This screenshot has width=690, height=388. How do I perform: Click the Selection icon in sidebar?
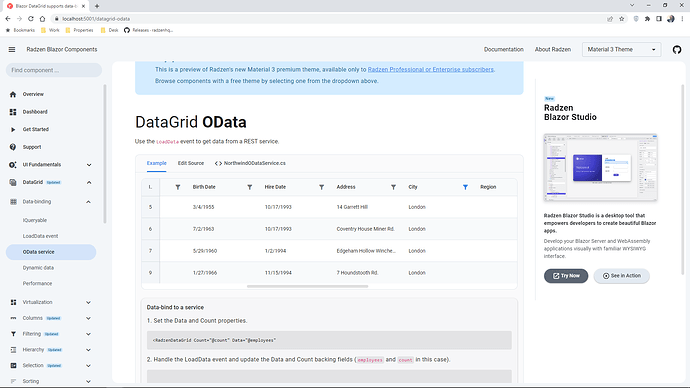13,366
